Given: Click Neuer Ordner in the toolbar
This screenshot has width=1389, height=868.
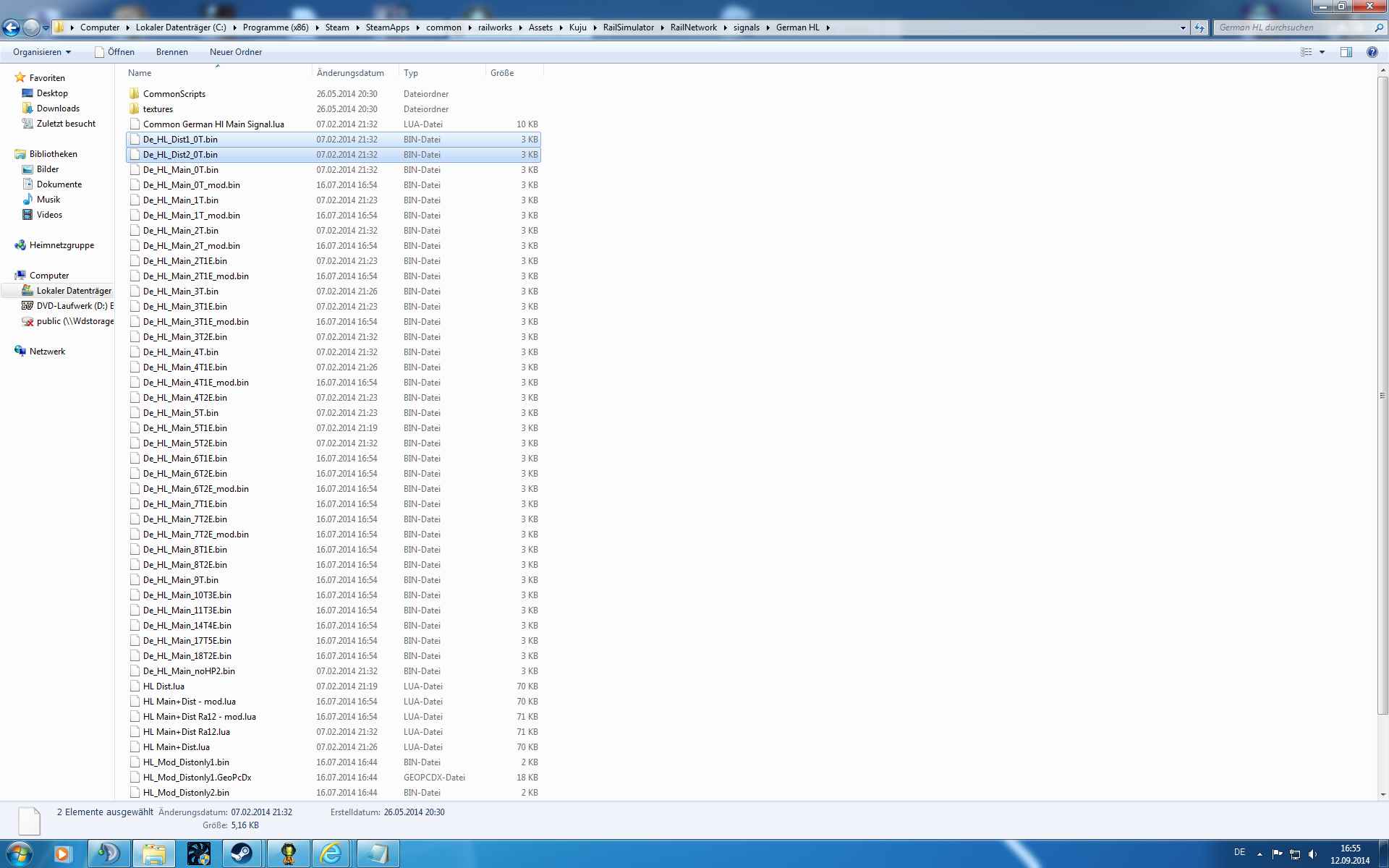Looking at the screenshot, I should pos(236,52).
